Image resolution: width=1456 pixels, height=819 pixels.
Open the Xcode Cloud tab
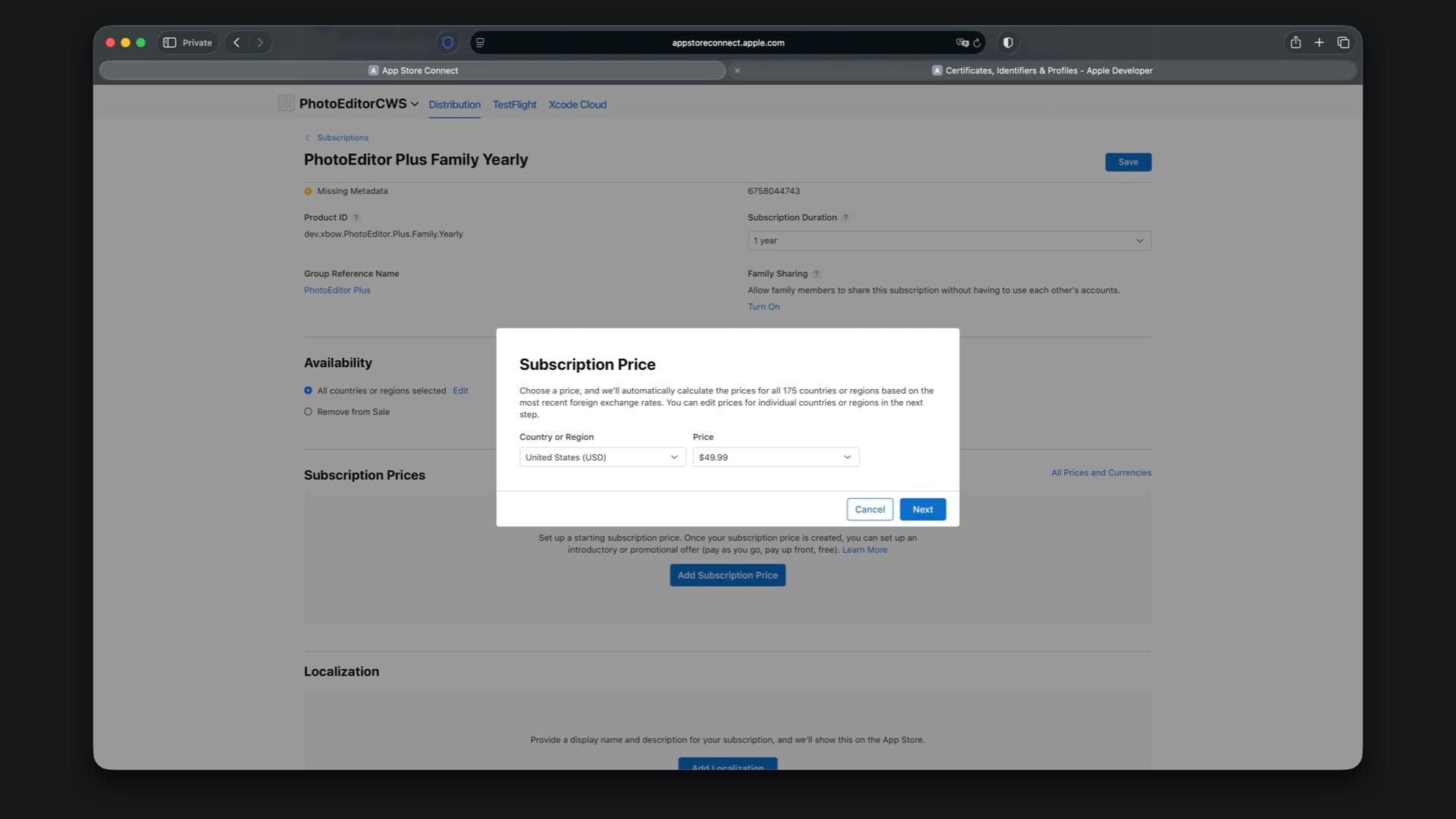pyautogui.click(x=577, y=105)
